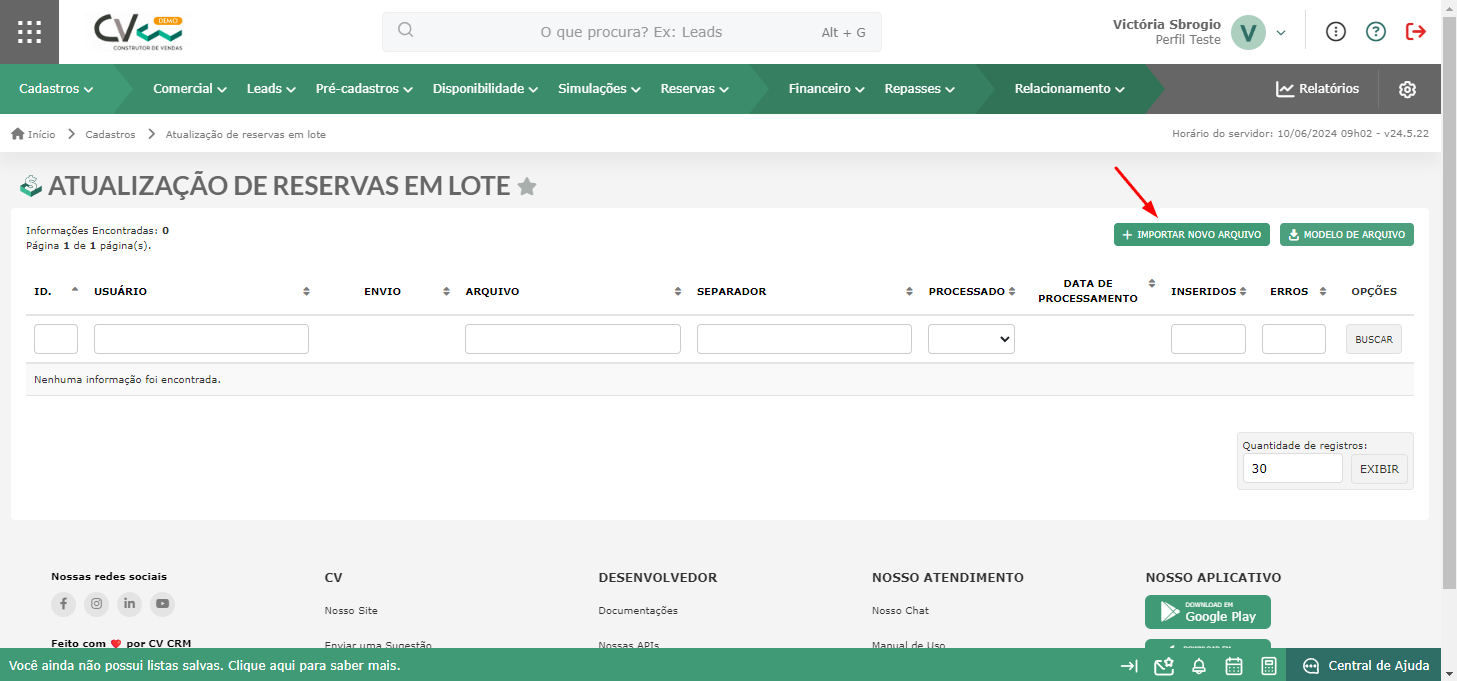Click the search magnifier icon
This screenshot has width=1457, height=681.
[405, 30]
